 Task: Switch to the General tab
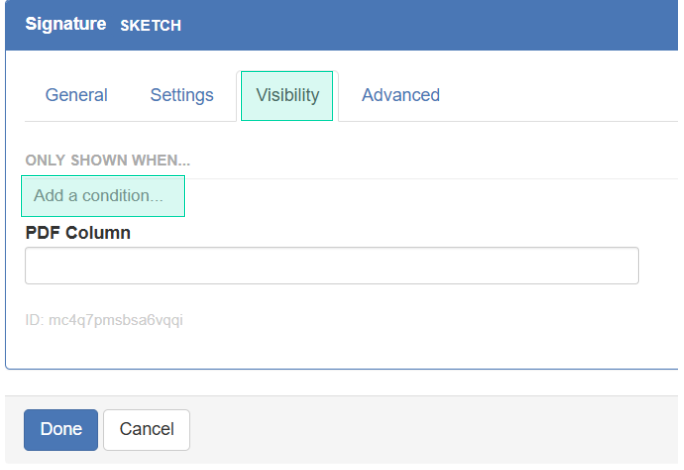76,95
